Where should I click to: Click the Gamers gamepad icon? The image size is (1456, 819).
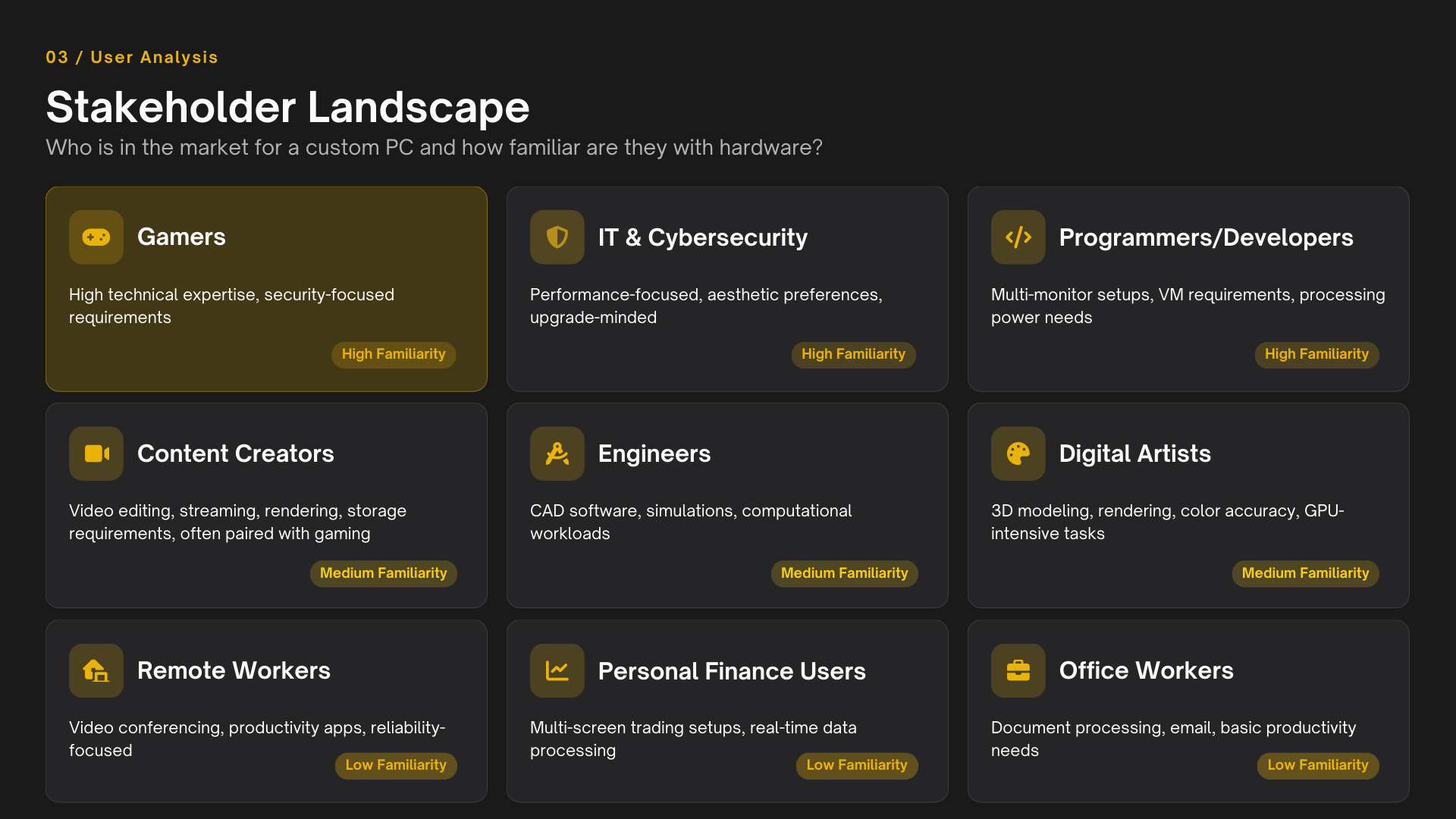[96, 237]
